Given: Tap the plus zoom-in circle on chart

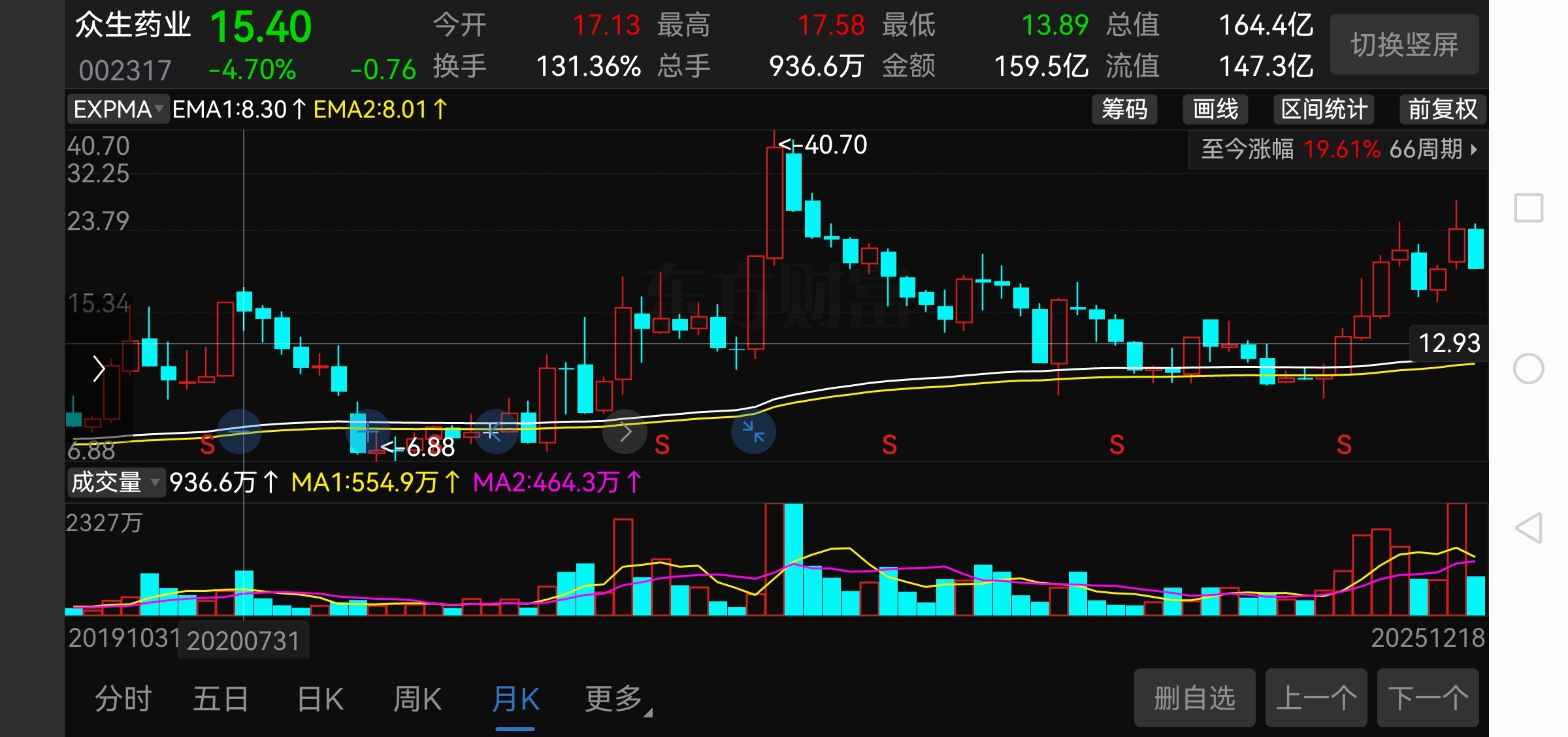Looking at the screenshot, I should [368, 431].
